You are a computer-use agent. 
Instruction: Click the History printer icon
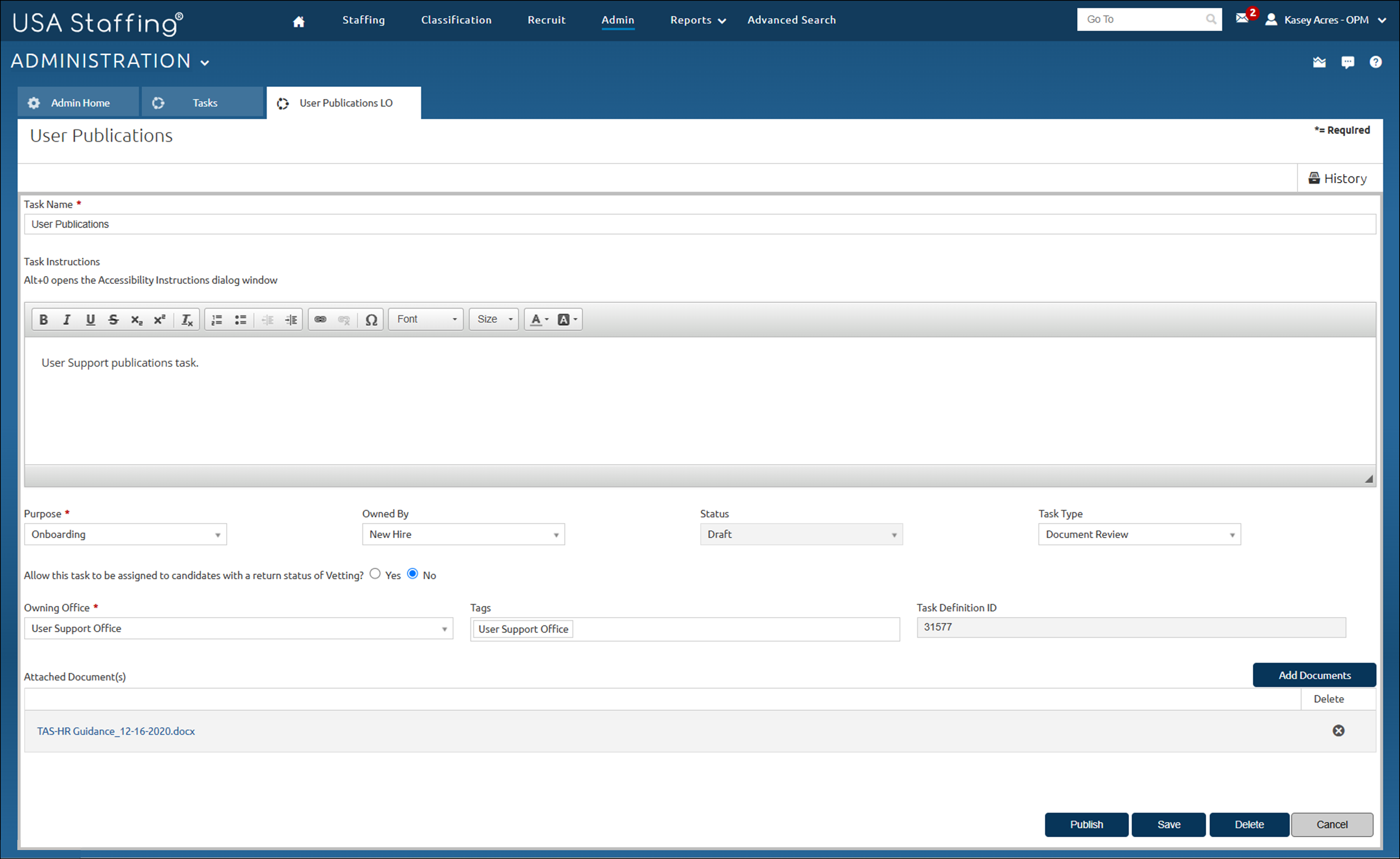1314,178
